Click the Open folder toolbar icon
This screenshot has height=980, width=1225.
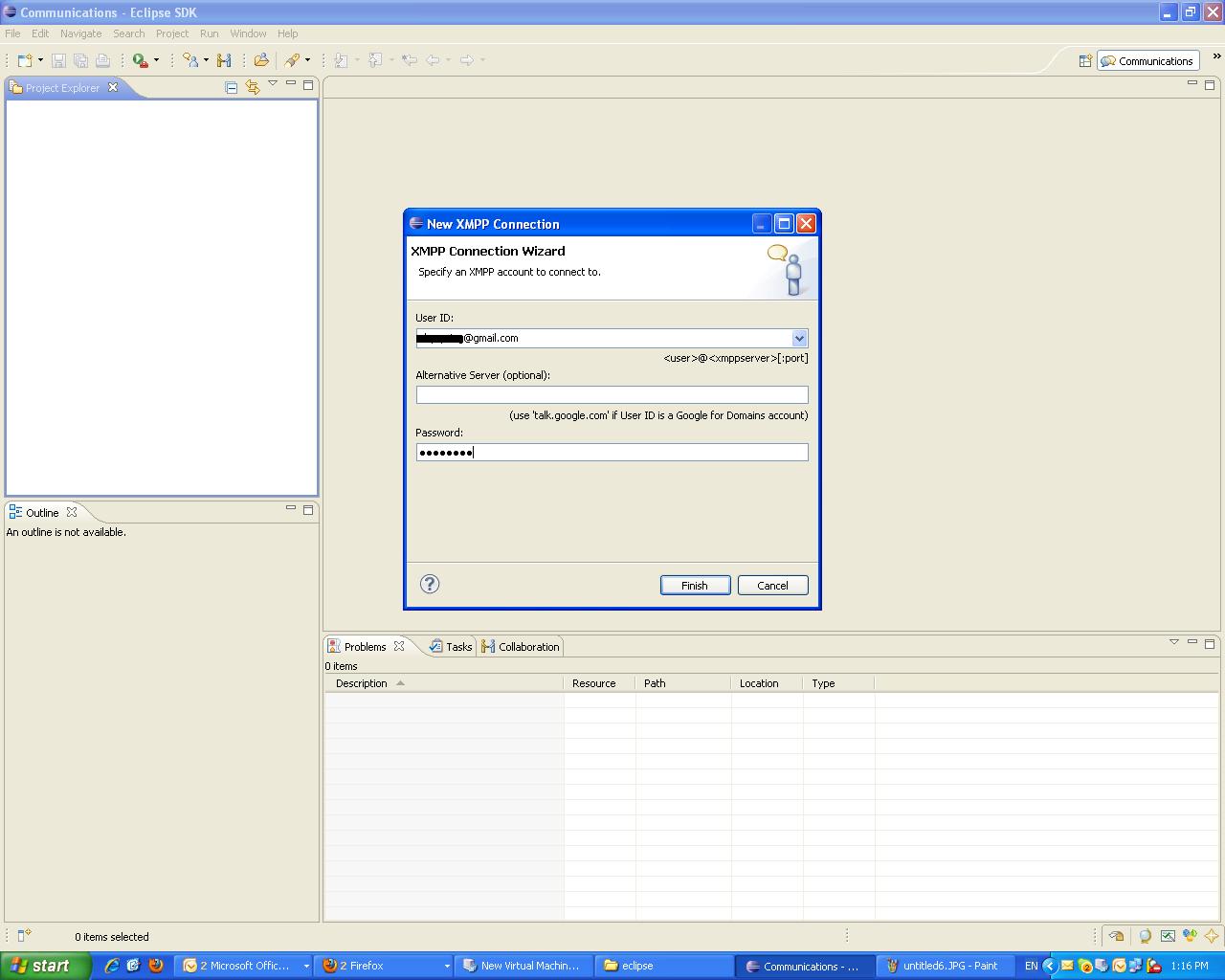point(260,60)
